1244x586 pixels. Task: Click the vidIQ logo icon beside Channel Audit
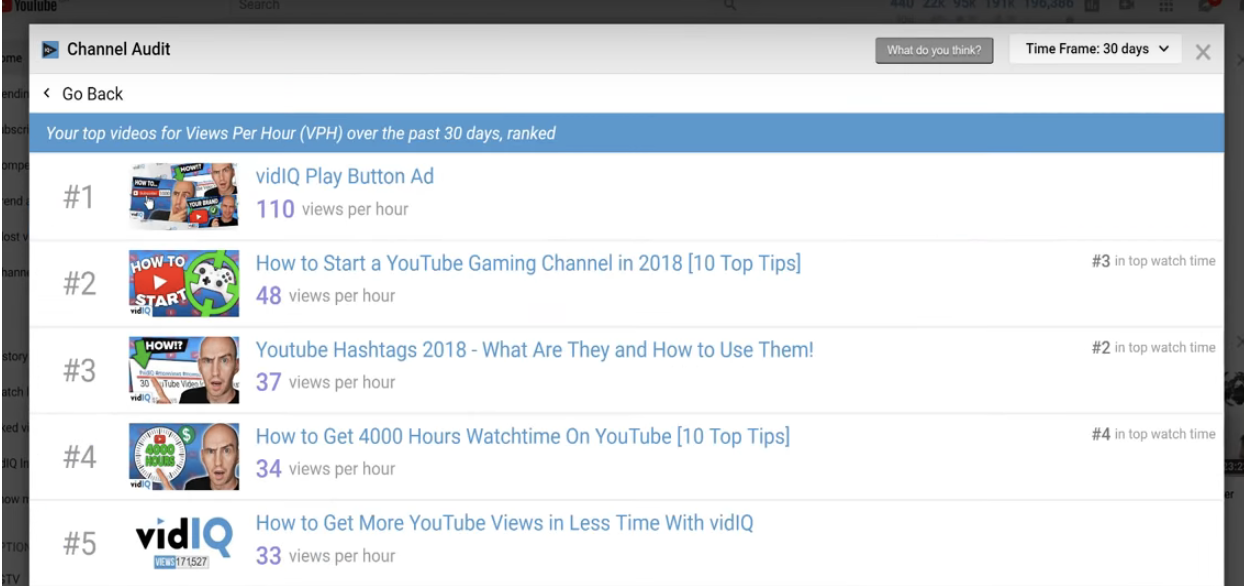click(x=50, y=49)
